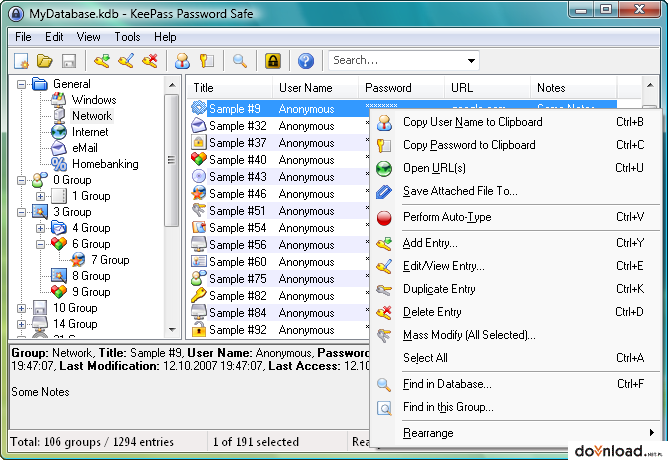Click the Copy Password toolbar icon

point(207,61)
